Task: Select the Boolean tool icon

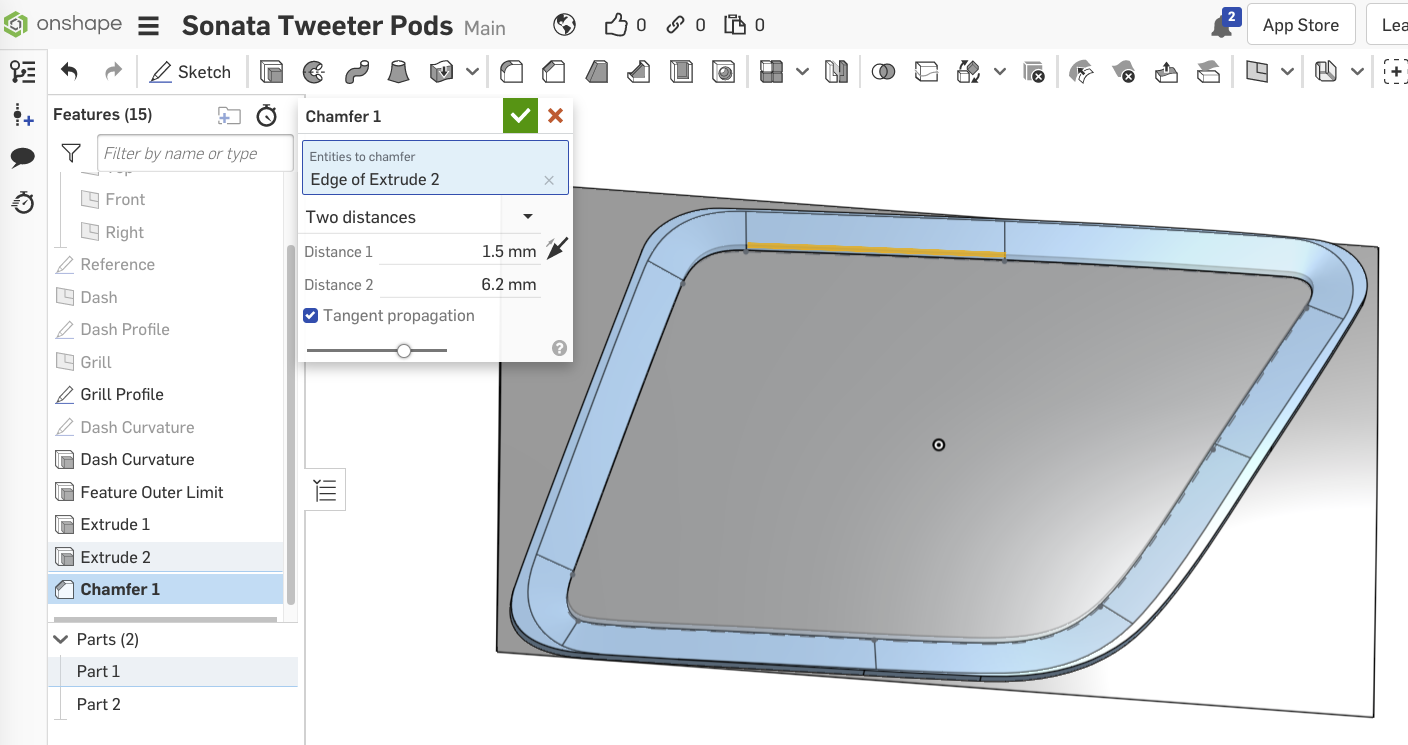Action: [883, 72]
